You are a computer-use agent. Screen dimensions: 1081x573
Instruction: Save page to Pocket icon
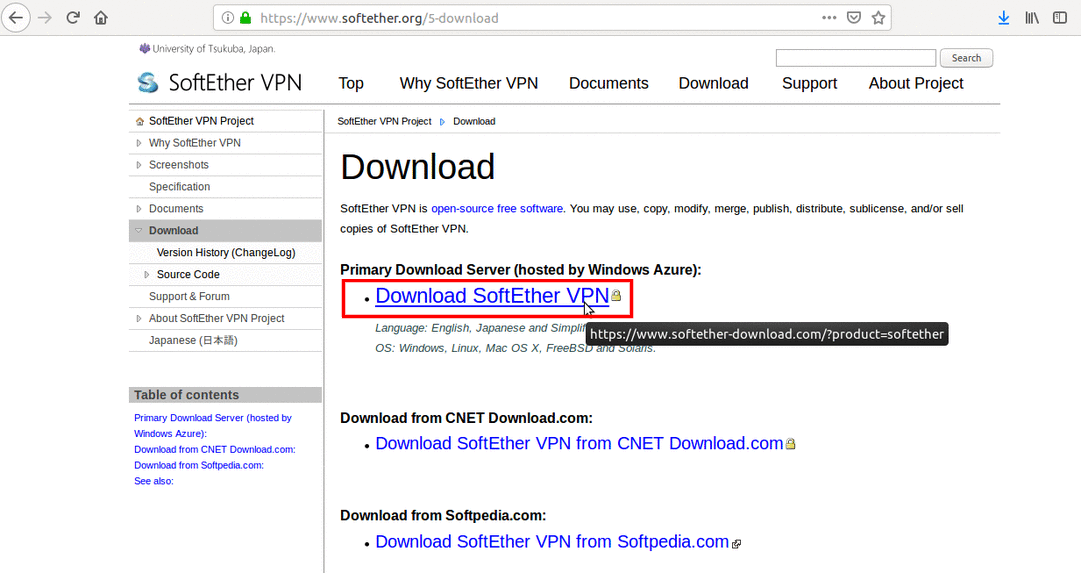coord(853,18)
